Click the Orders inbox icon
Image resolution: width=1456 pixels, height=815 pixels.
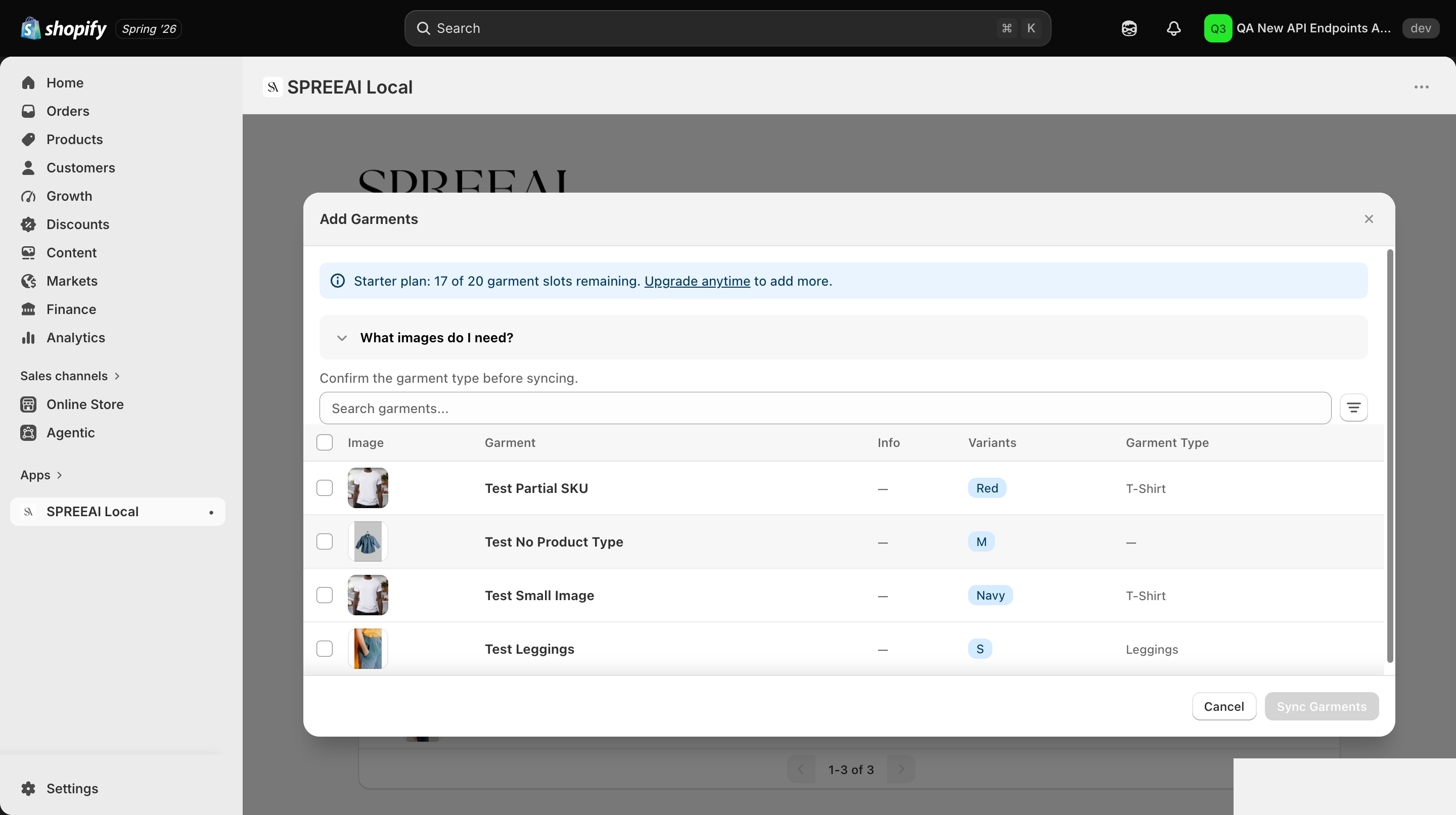pos(28,111)
